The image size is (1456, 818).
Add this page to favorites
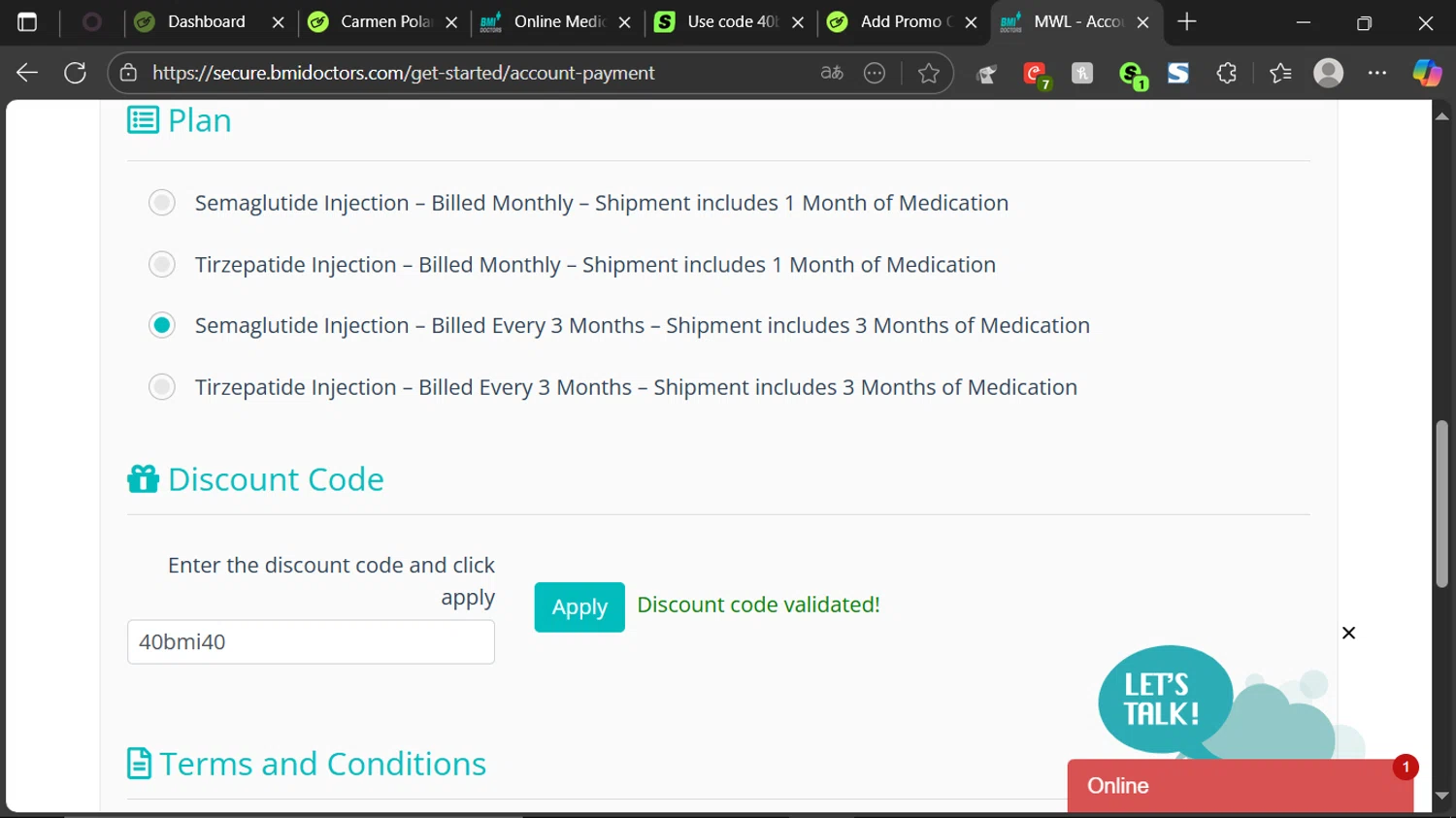tap(929, 73)
